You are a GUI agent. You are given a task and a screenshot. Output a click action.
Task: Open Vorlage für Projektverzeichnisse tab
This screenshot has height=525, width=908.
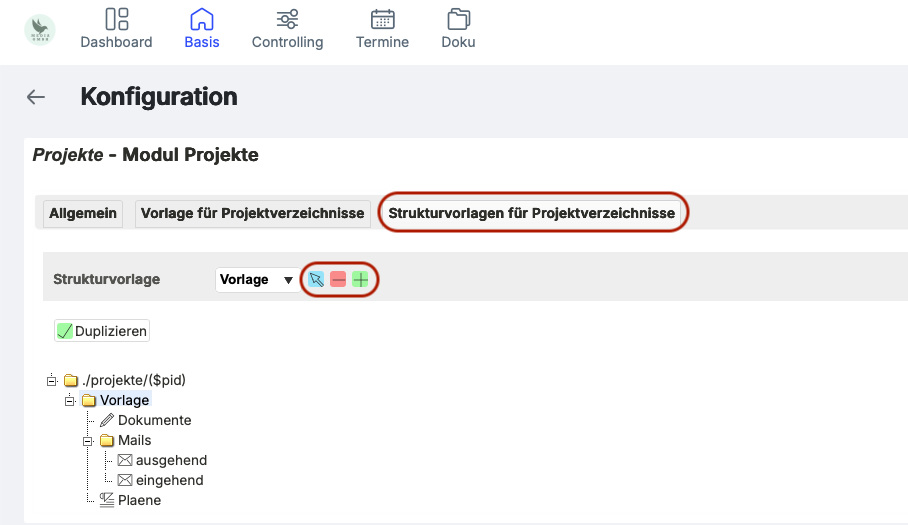252,213
